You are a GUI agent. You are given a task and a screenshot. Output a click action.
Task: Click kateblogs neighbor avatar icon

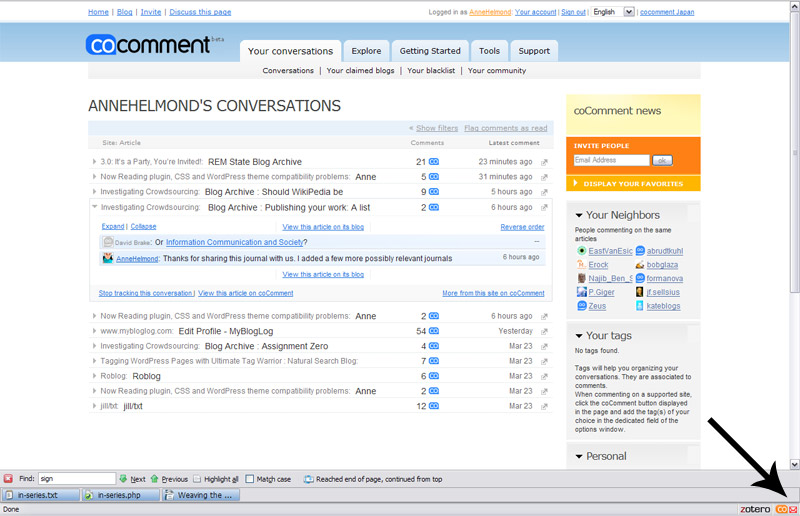pos(640,306)
